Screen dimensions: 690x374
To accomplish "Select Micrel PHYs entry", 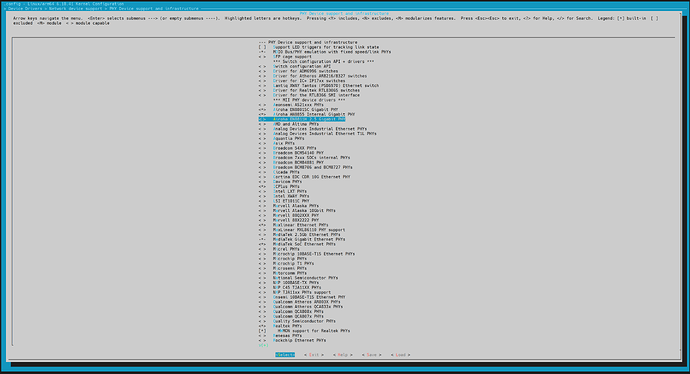I will click(279, 249).
